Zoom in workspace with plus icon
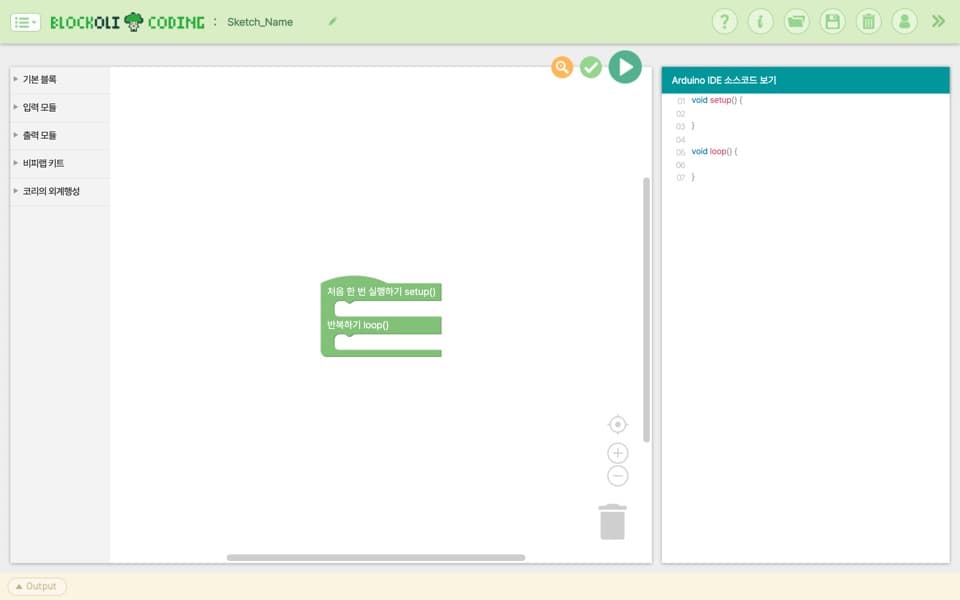 coord(618,453)
